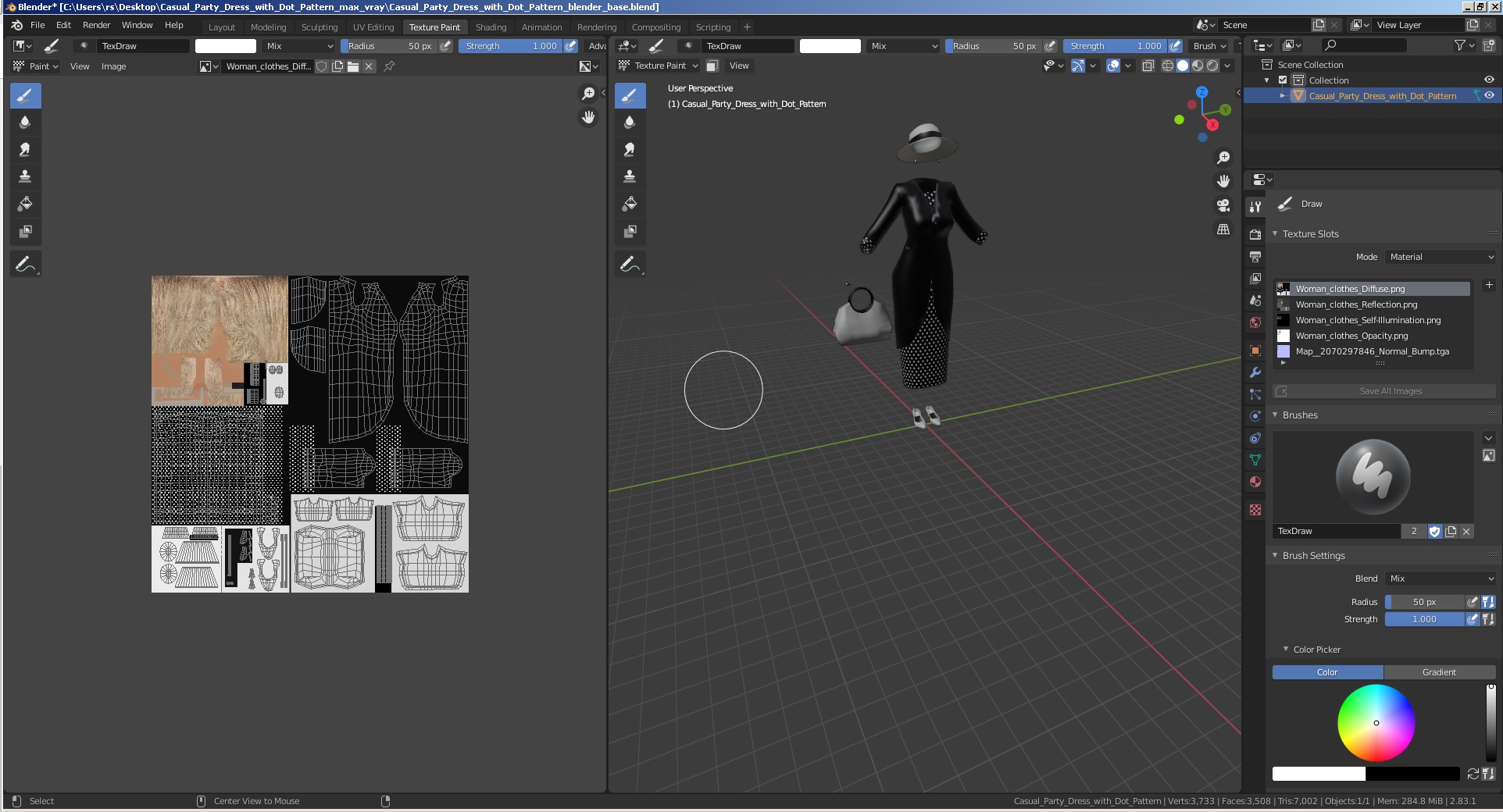The height and width of the screenshot is (812, 1503).
Task: Switch color picker to Gradient
Action: [1439, 672]
